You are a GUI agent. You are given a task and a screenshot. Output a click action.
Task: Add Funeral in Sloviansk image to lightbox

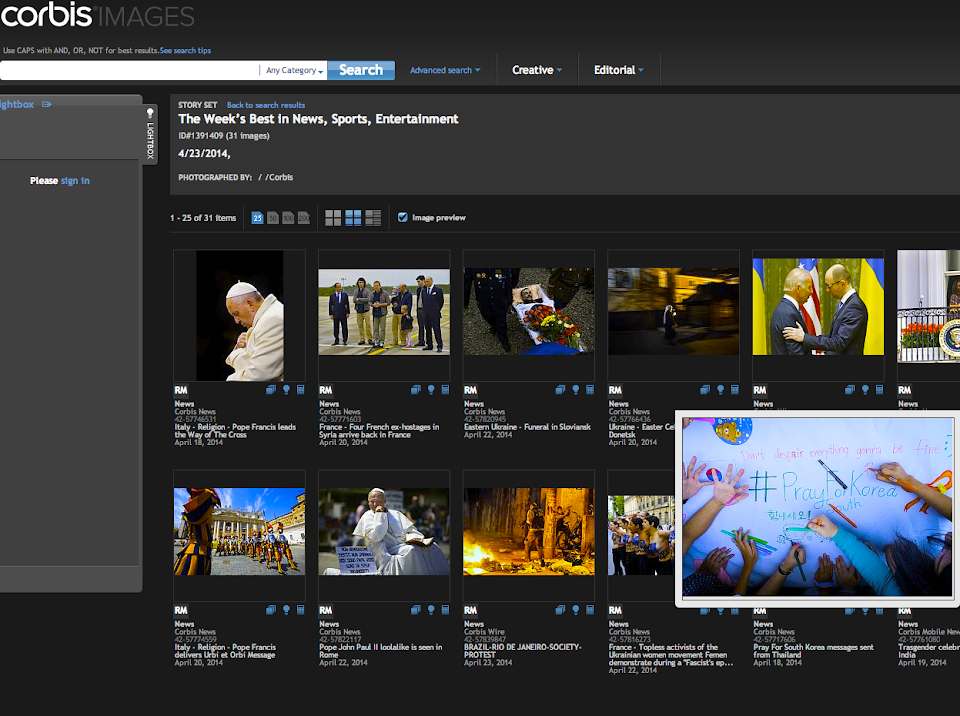click(576, 390)
